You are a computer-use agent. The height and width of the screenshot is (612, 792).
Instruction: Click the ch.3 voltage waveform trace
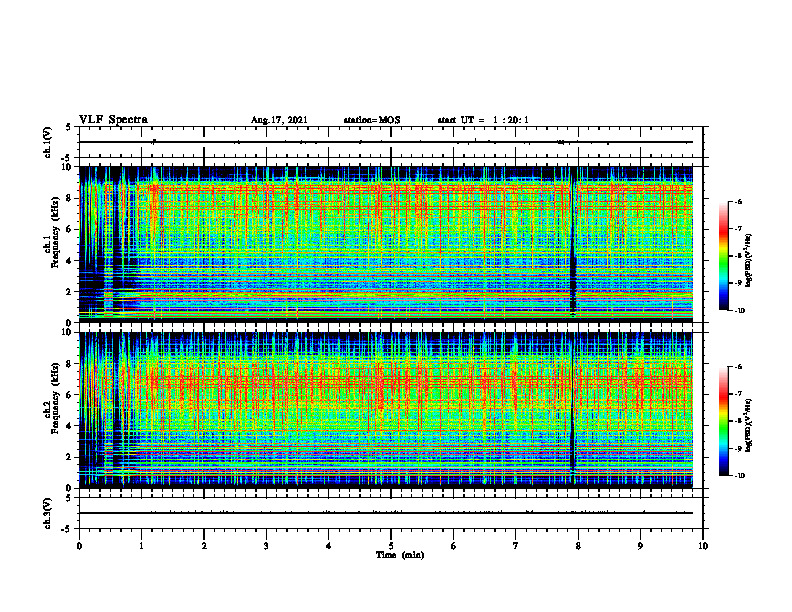[x=386, y=513]
